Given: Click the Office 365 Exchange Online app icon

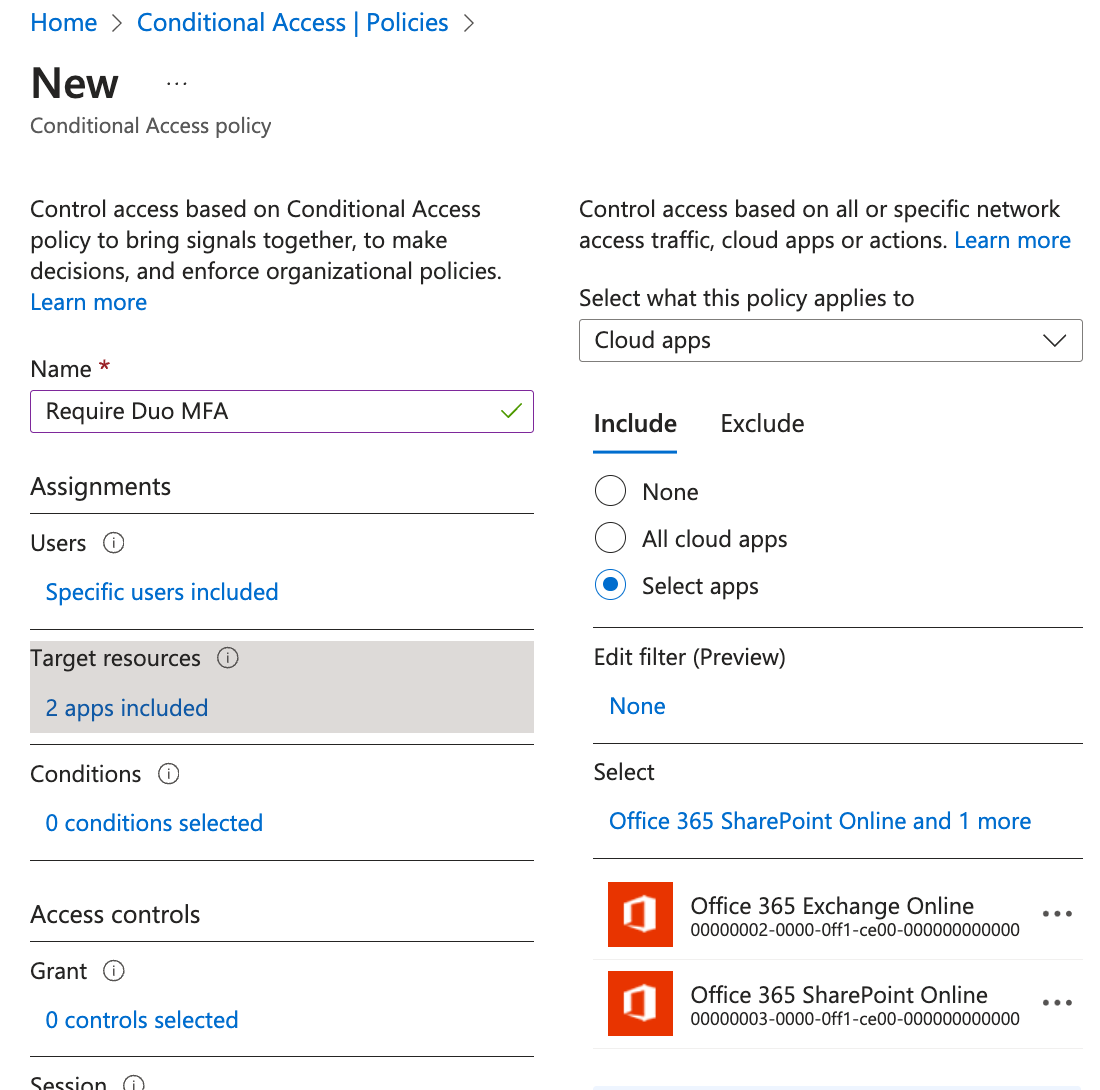Looking at the screenshot, I should click(x=640, y=913).
